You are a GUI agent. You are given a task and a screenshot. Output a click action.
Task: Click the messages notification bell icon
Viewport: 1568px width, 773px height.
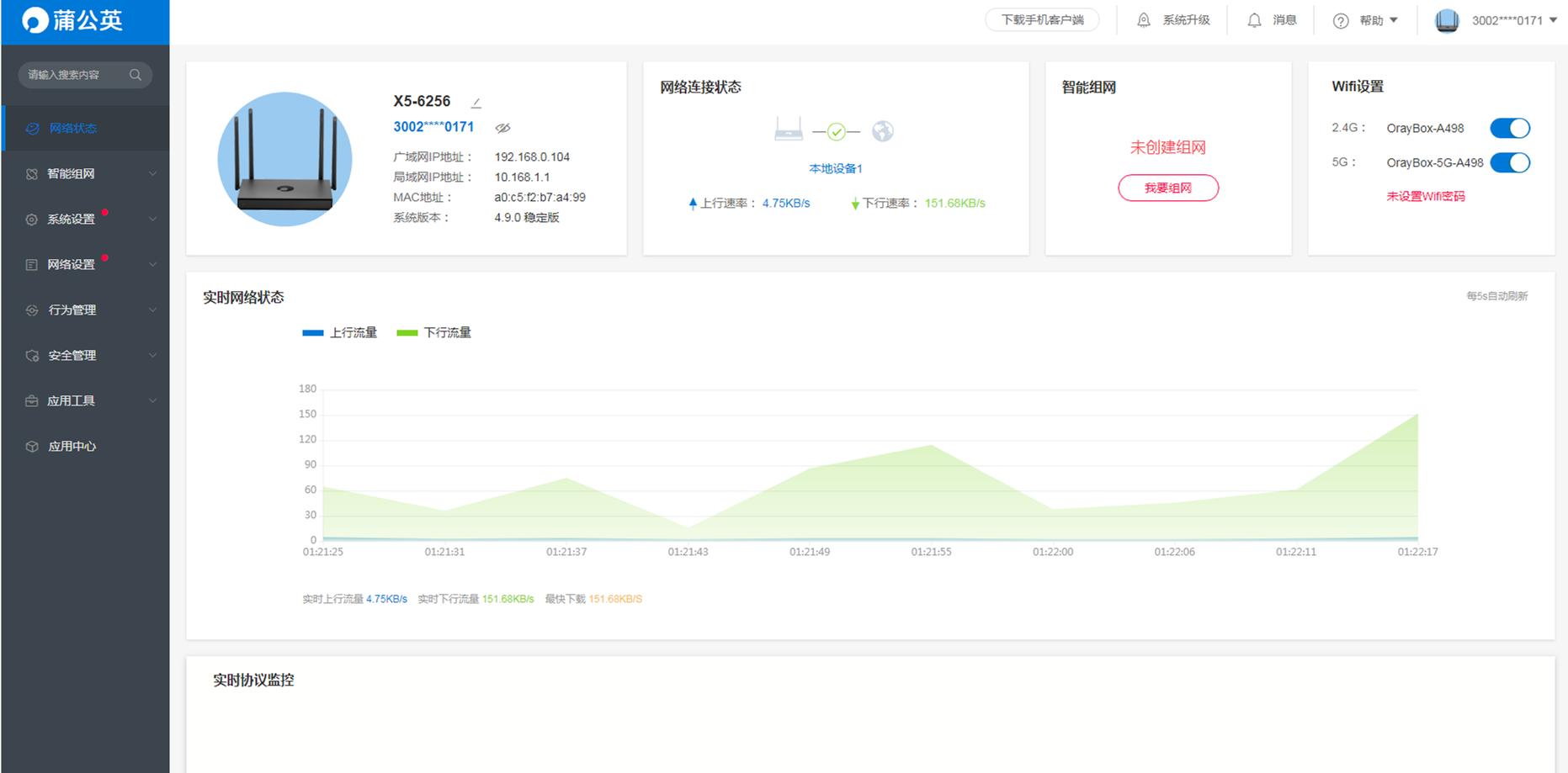tap(1254, 20)
